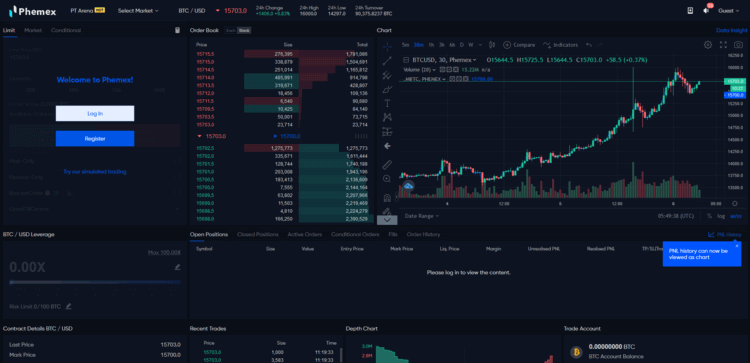Toggle log scale on the chart
Image resolution: width=750 pixels, height=363 pixels.
721,216
